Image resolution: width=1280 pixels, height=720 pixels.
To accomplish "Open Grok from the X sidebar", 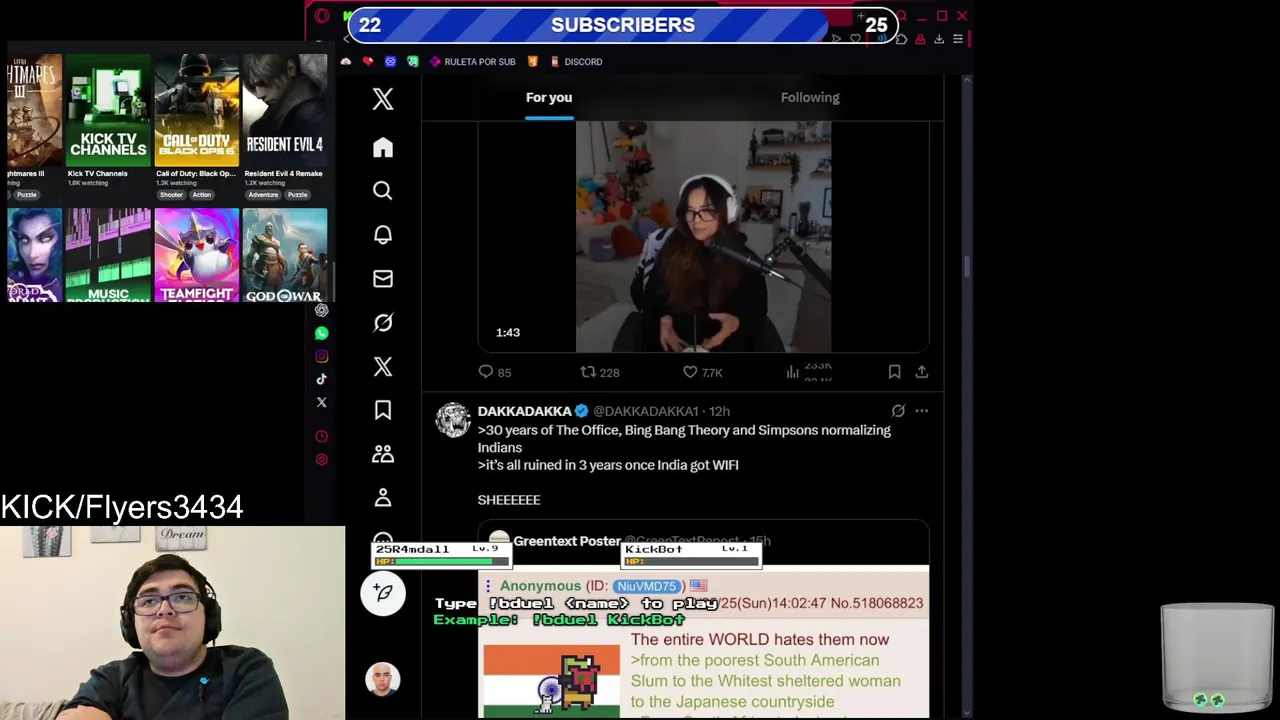I will (x=383, y=323).
